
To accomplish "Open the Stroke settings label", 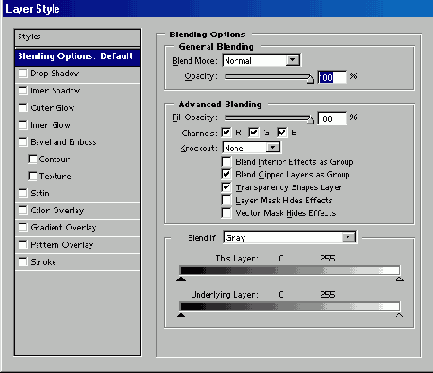I will point(43,262).
